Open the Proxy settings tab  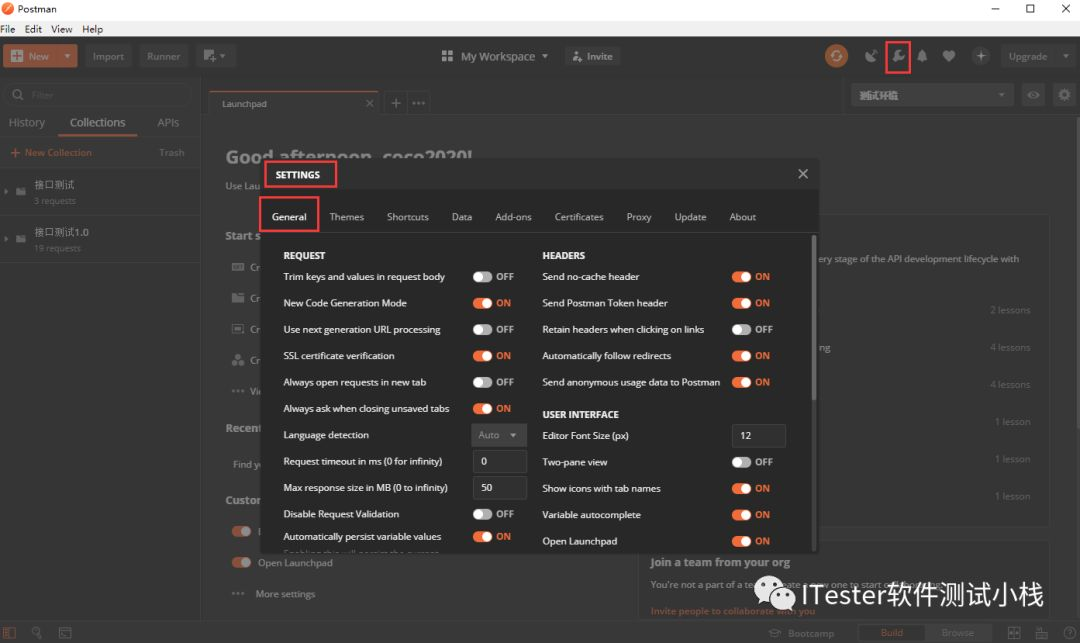coord(638,217)
